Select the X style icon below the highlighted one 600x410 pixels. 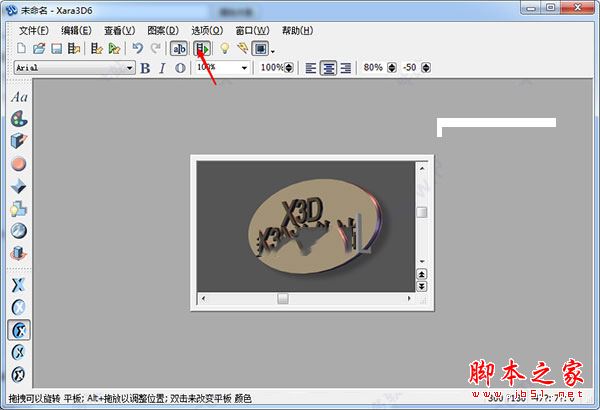[18, 352]
